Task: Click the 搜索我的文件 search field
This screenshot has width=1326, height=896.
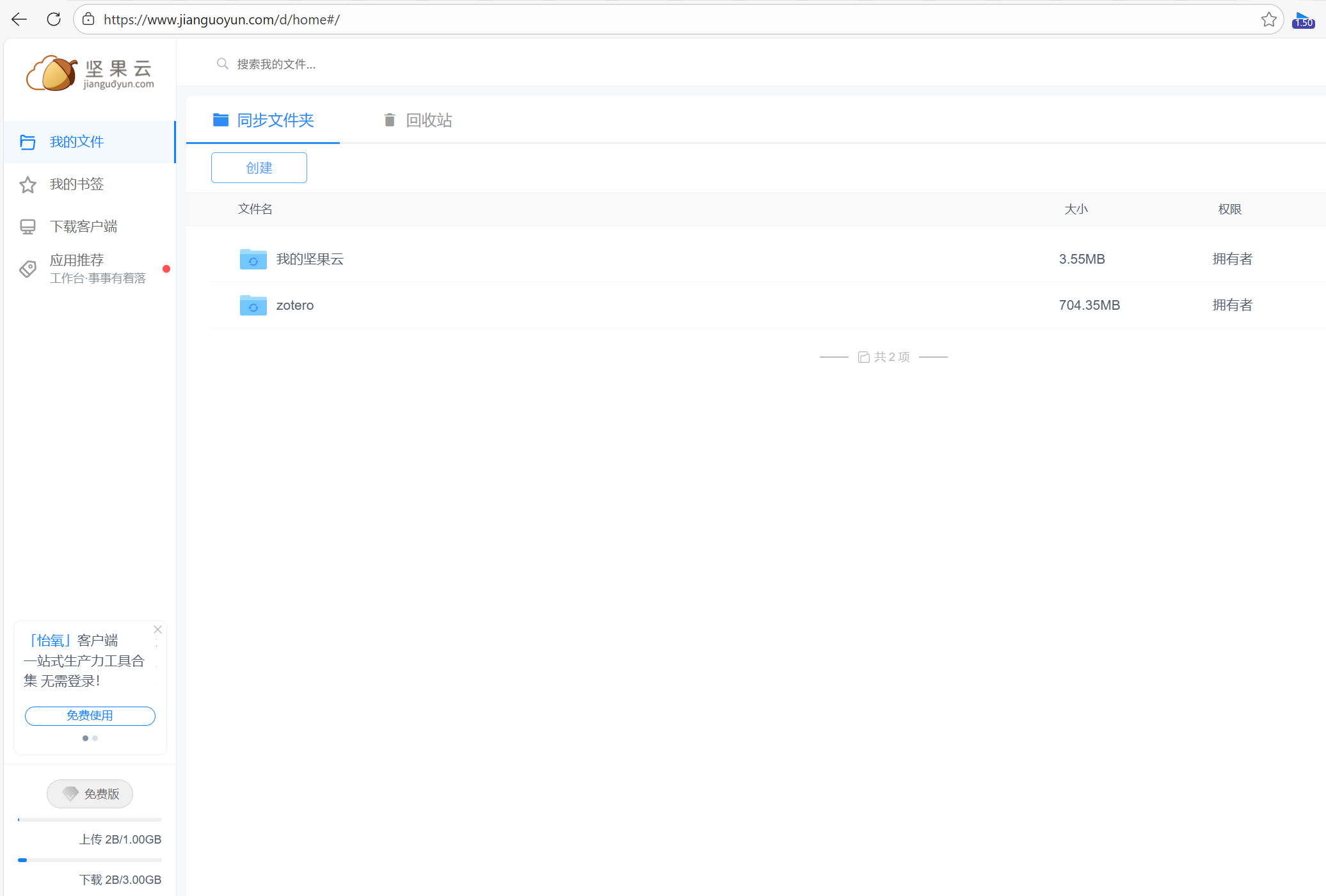Action: tap(275, 64)
